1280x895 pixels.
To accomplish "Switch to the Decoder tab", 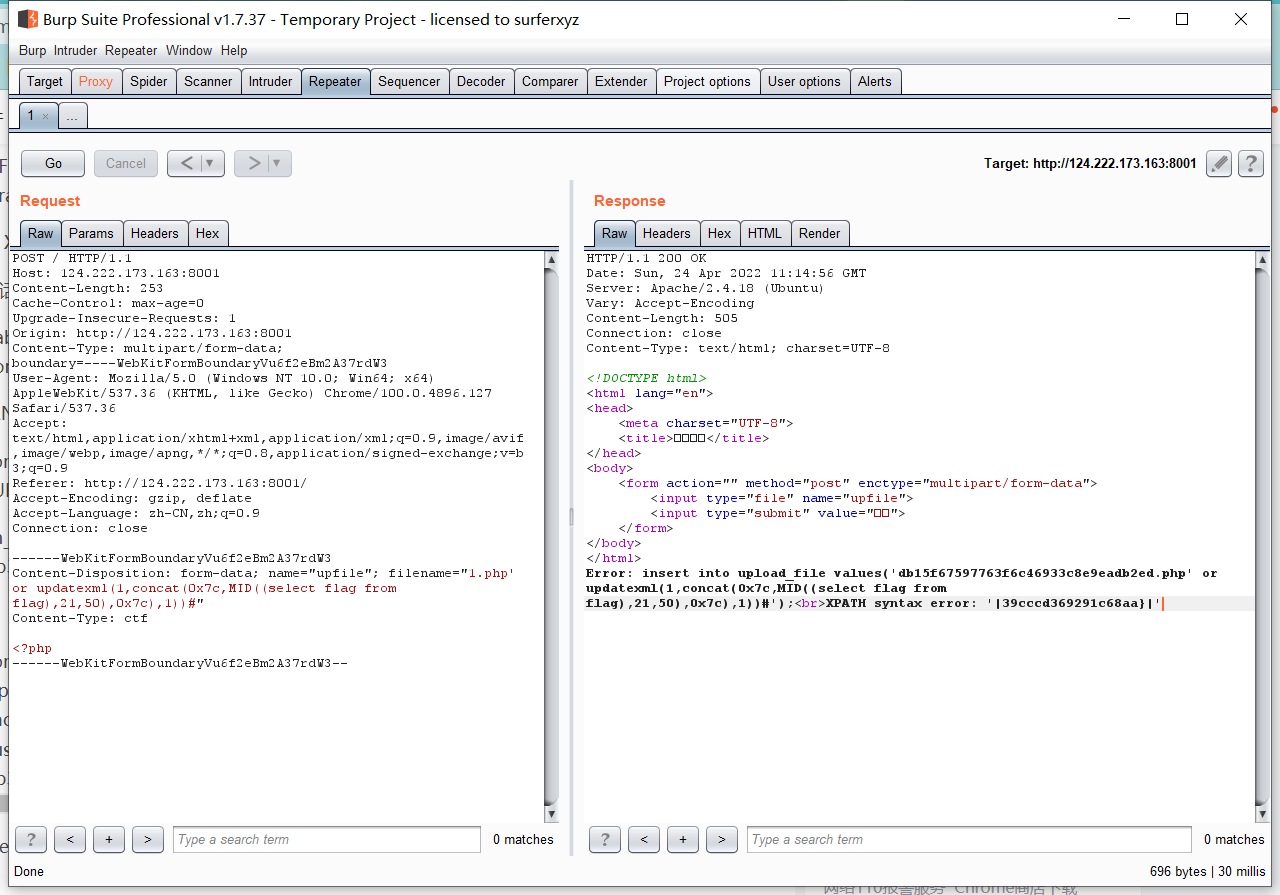I will tap(481, 82).
